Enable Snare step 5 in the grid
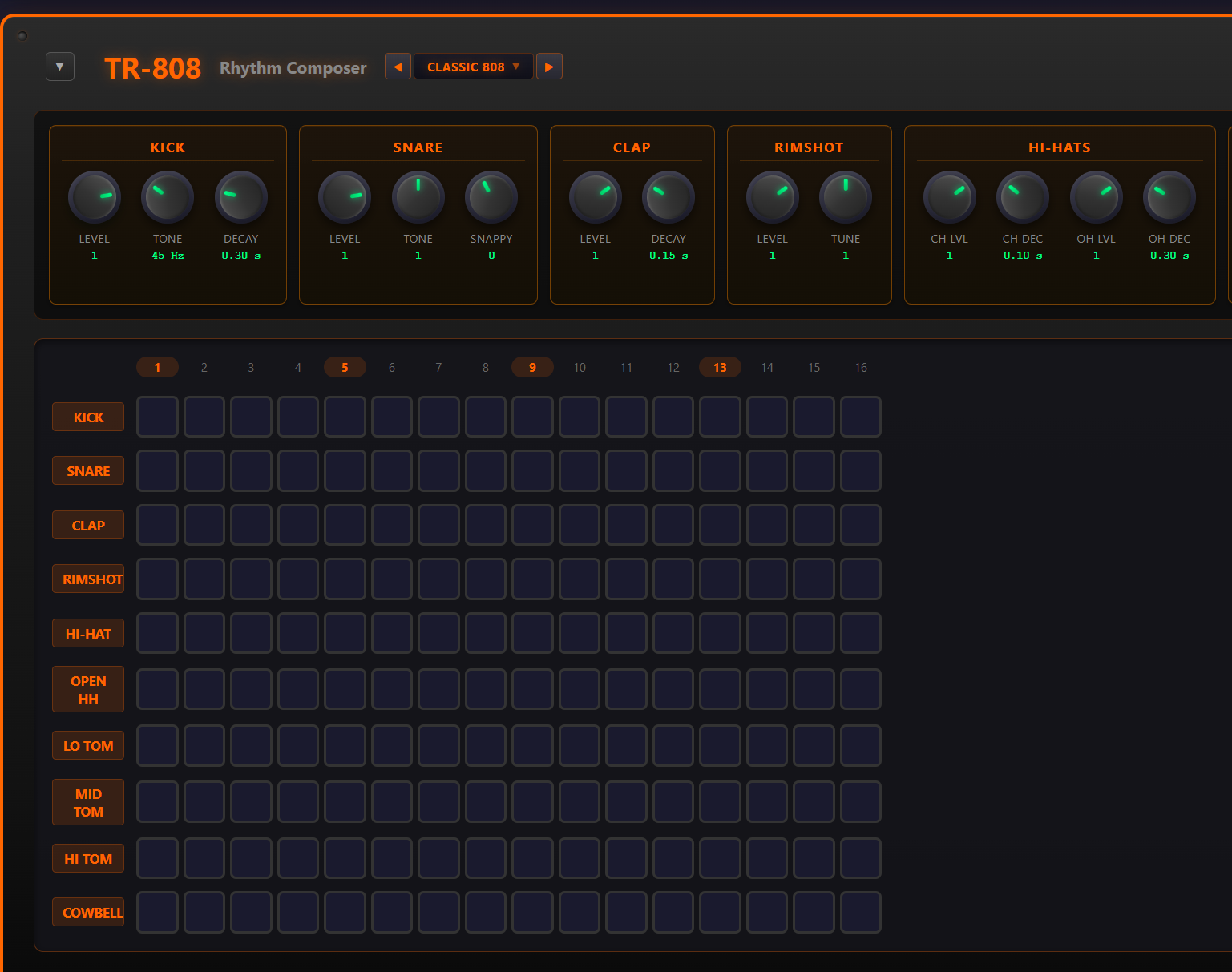Viewport: 1232px width, 972px height. (x=345, y=470)
